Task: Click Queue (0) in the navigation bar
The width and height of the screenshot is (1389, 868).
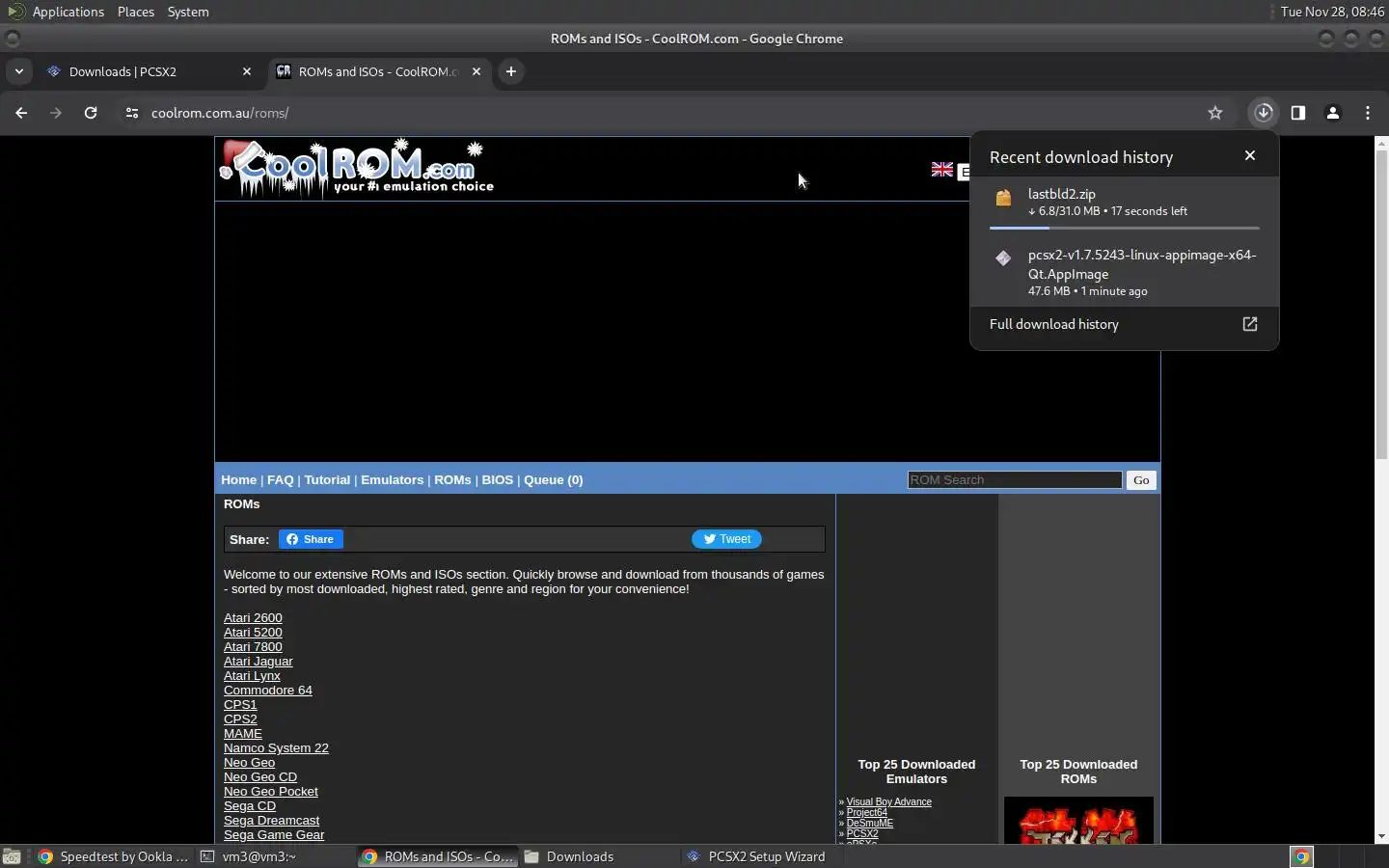Action: pos(553,480)
